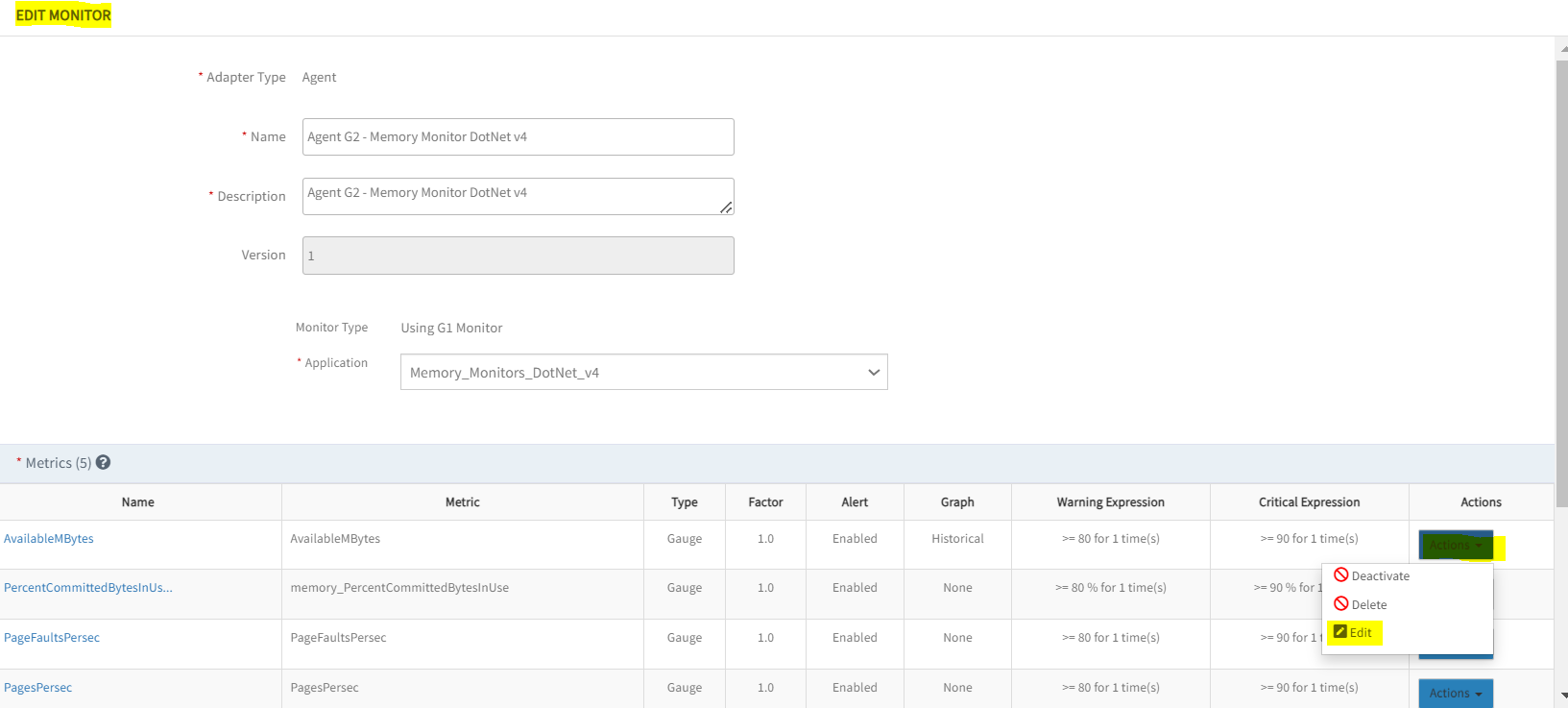1568x708 pixels.
Task: Click Historical graph cell for AvailableMBytes
Action: 957,539
